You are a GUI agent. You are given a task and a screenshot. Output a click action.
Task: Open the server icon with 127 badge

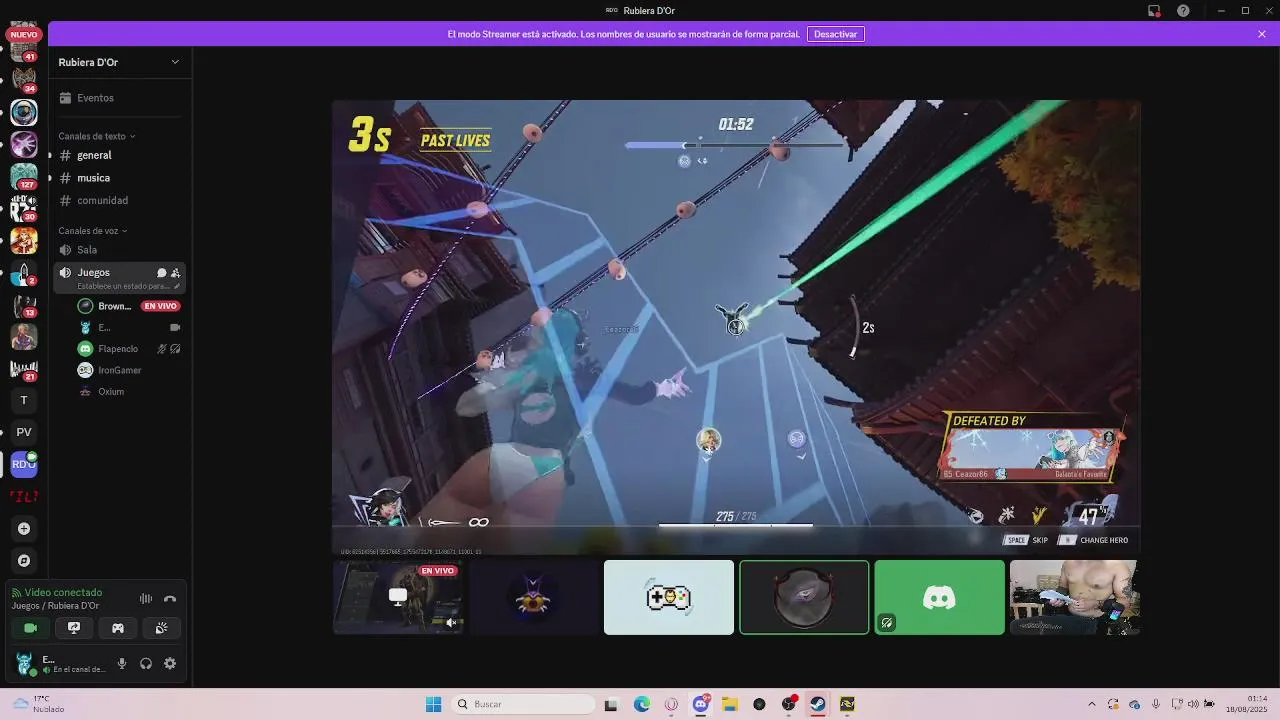[24, 176]
